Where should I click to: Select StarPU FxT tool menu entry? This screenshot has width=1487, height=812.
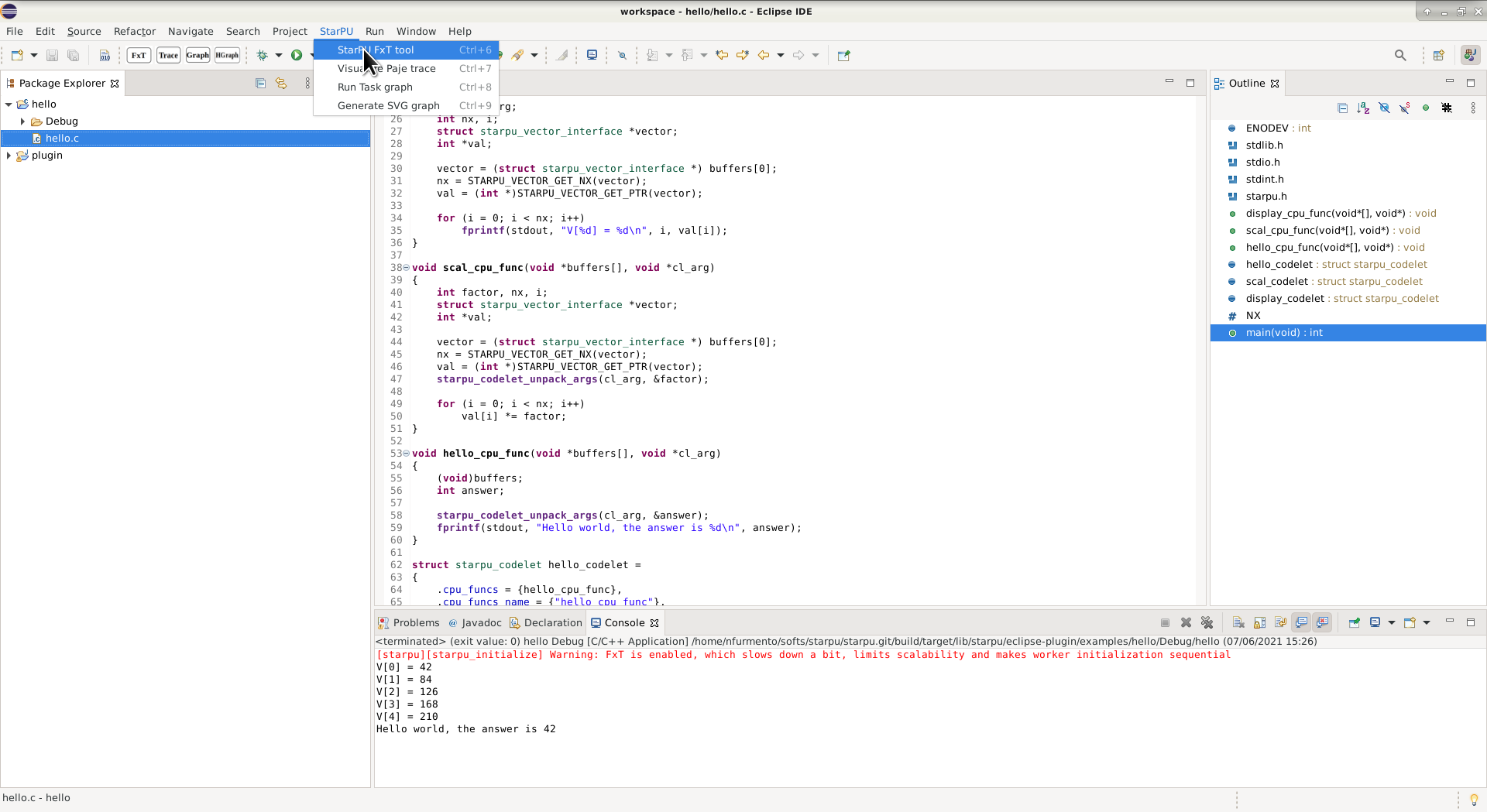(x=406, y=50)
